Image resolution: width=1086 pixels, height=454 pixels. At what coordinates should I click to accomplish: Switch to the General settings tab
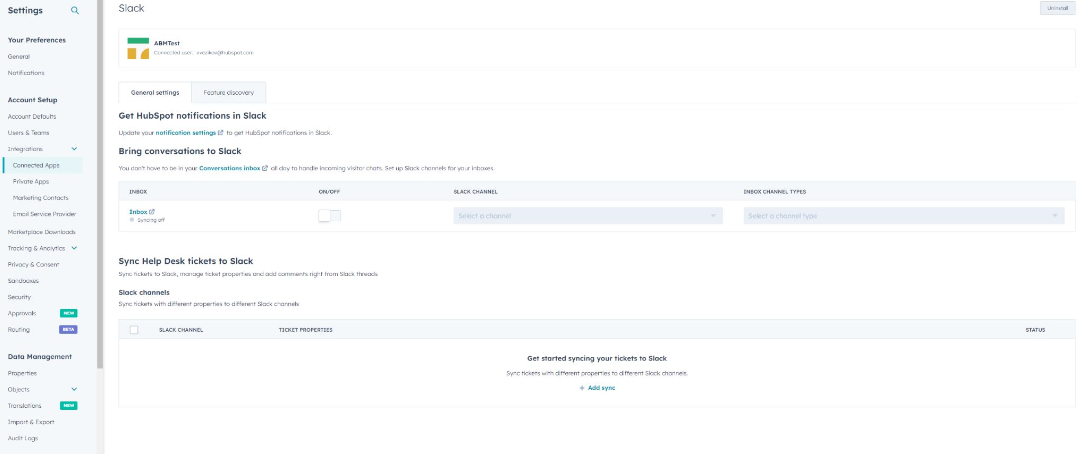point(155,92)
